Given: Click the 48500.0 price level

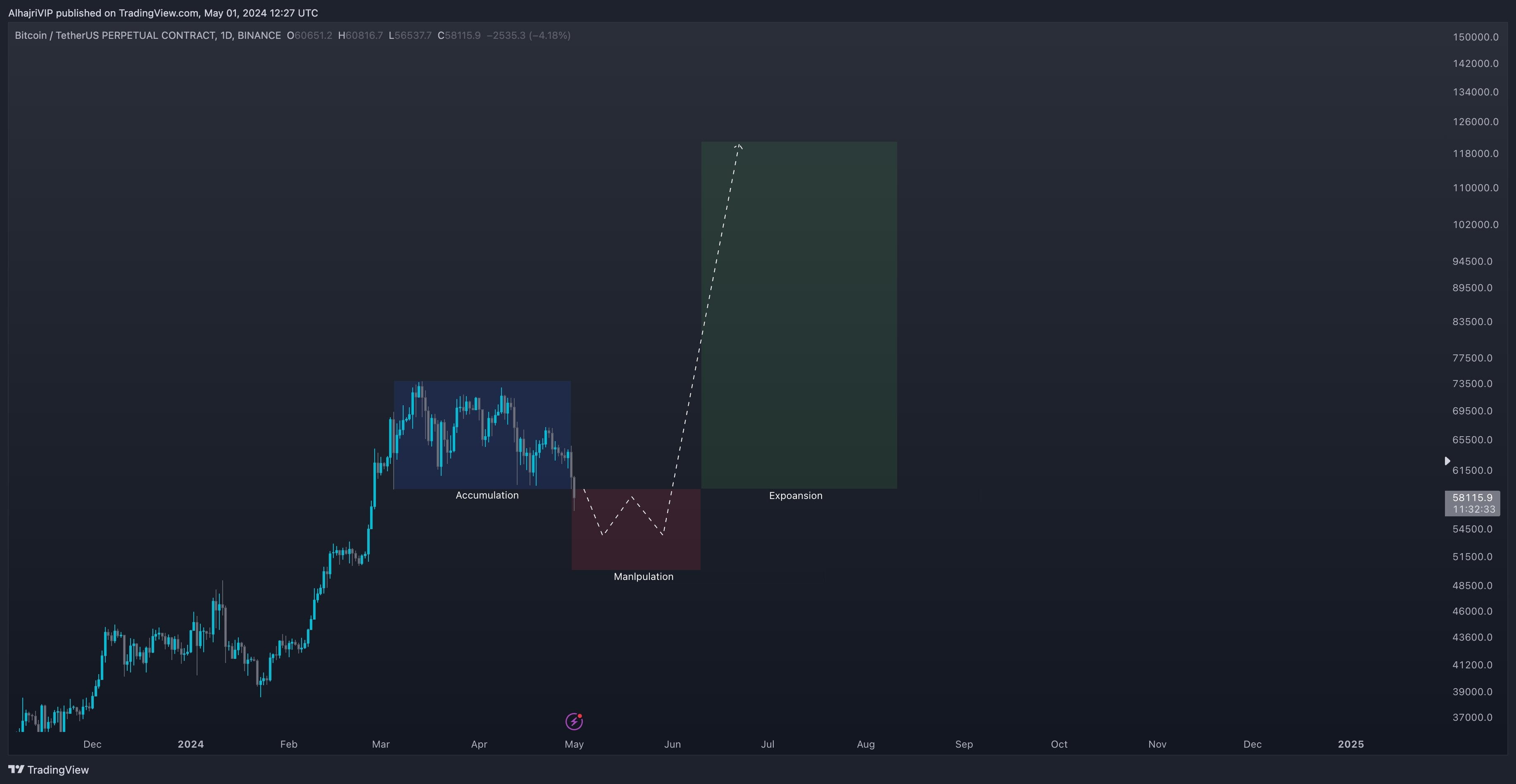Looking at the screenshot, I should (x=1473, y=586).
